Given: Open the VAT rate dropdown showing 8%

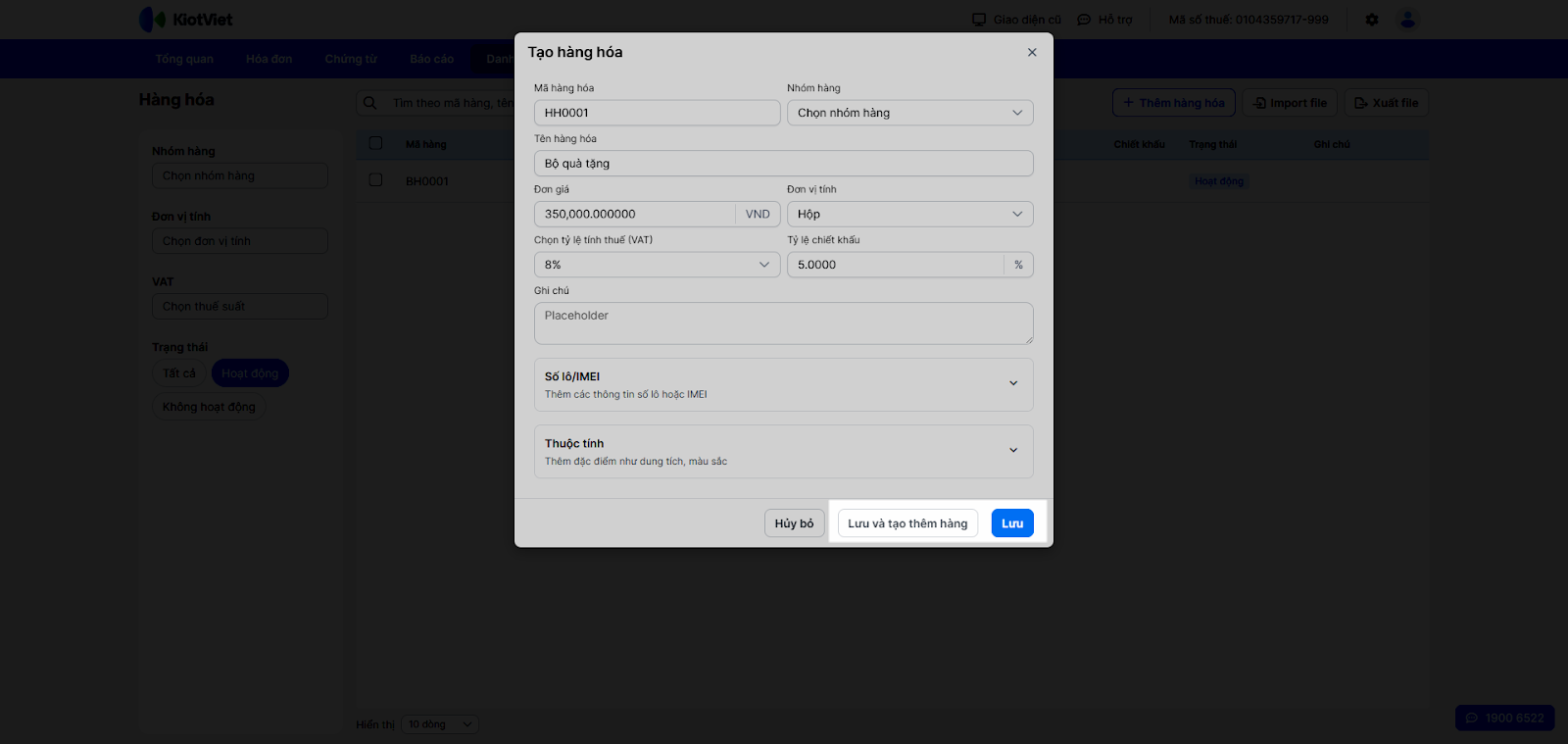Looking at the screenshot, I should (657, 265).
